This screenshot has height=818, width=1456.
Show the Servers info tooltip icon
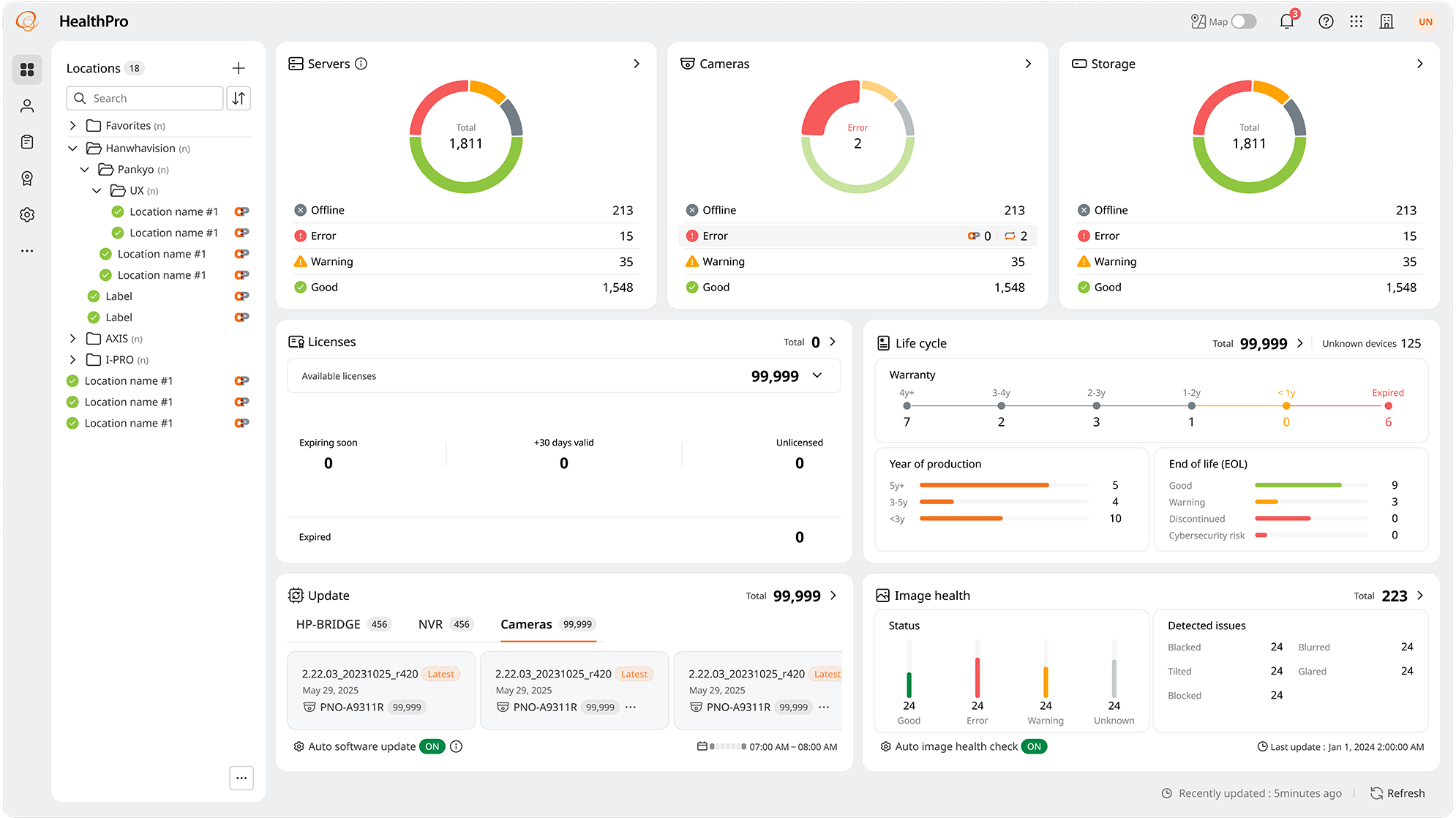[361, 64]
